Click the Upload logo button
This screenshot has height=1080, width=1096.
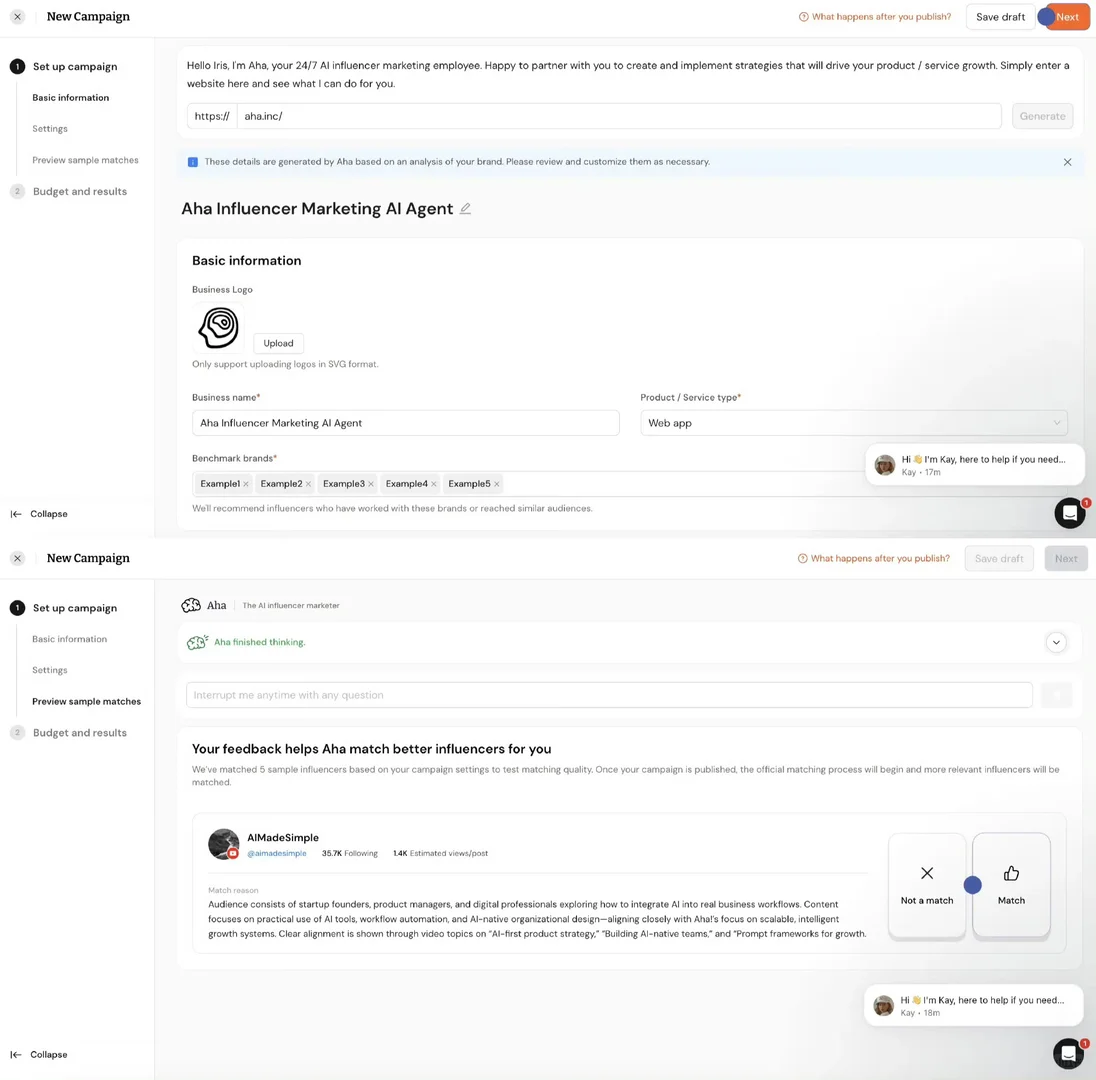(278, 343)
